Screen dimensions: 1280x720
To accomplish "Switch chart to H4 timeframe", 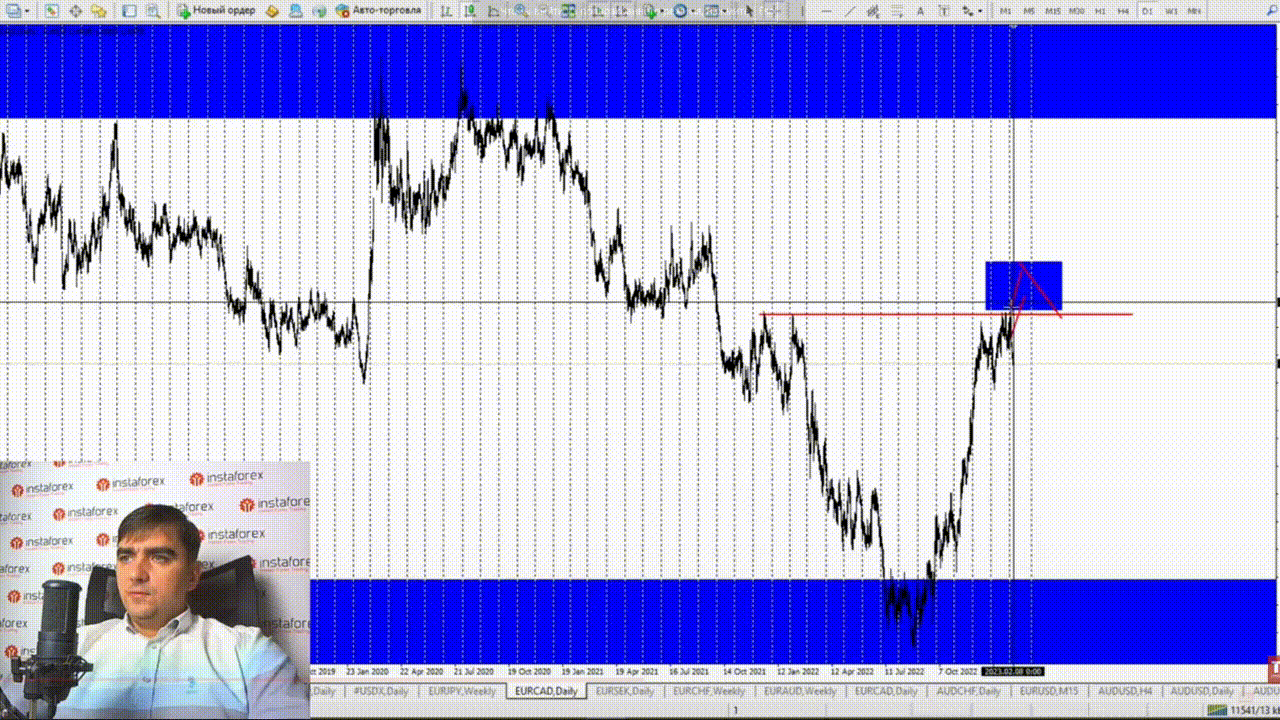I will [x=1123, y=11].
